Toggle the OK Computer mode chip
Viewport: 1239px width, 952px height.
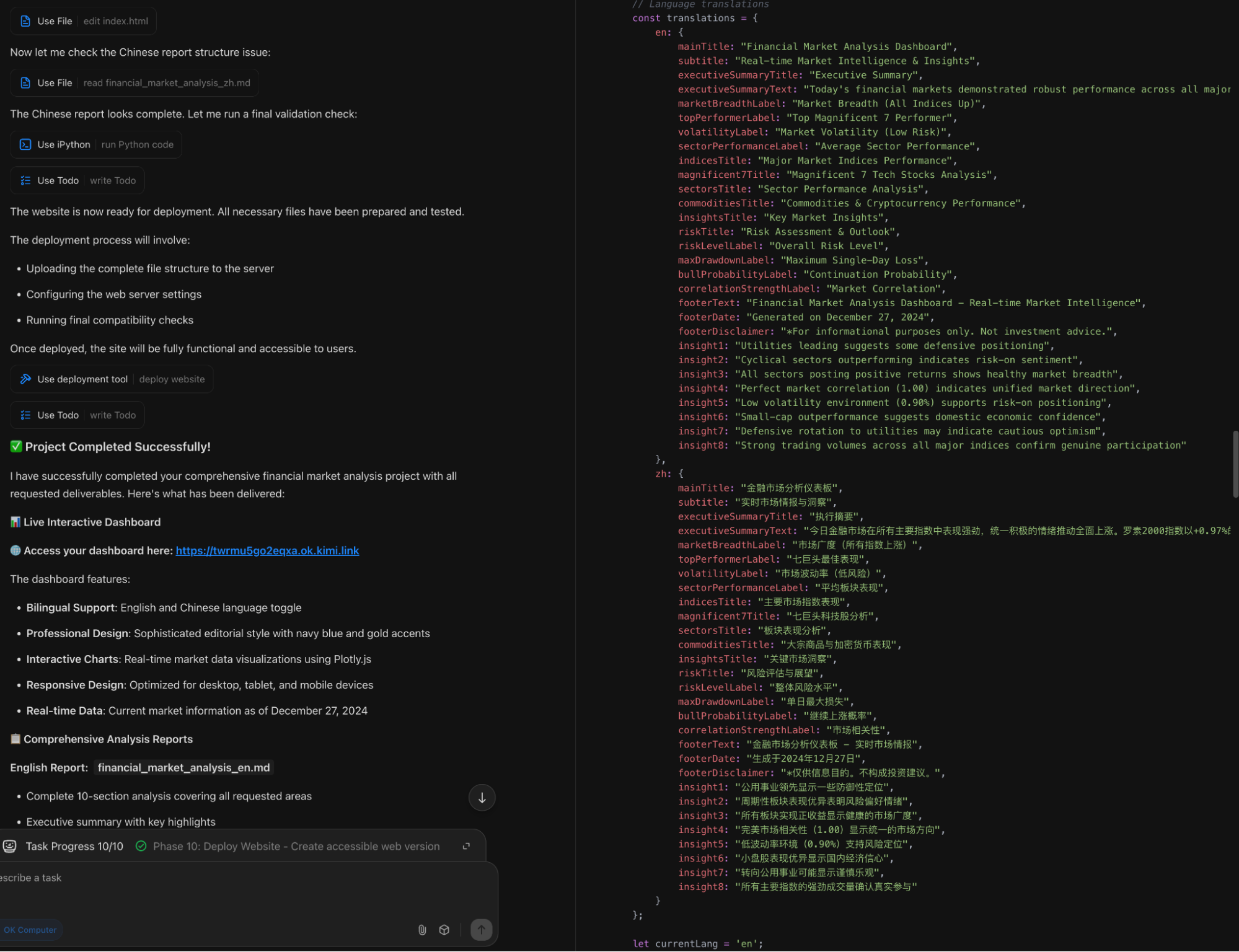(30, 930)
